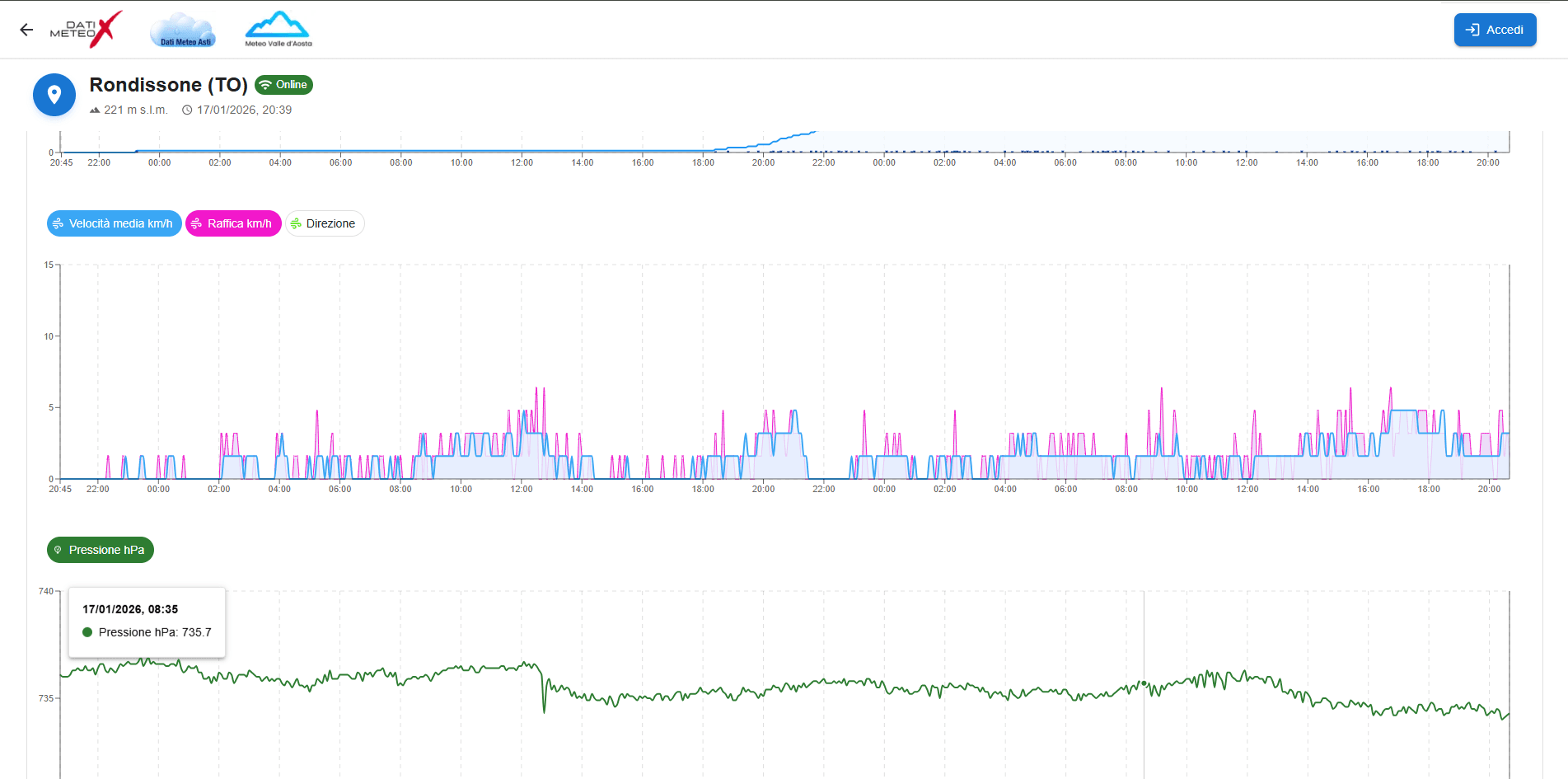Viewport: 1568px width, 779px height.
Task: Enable the Direzione wind series
Action: click(325, 223)
